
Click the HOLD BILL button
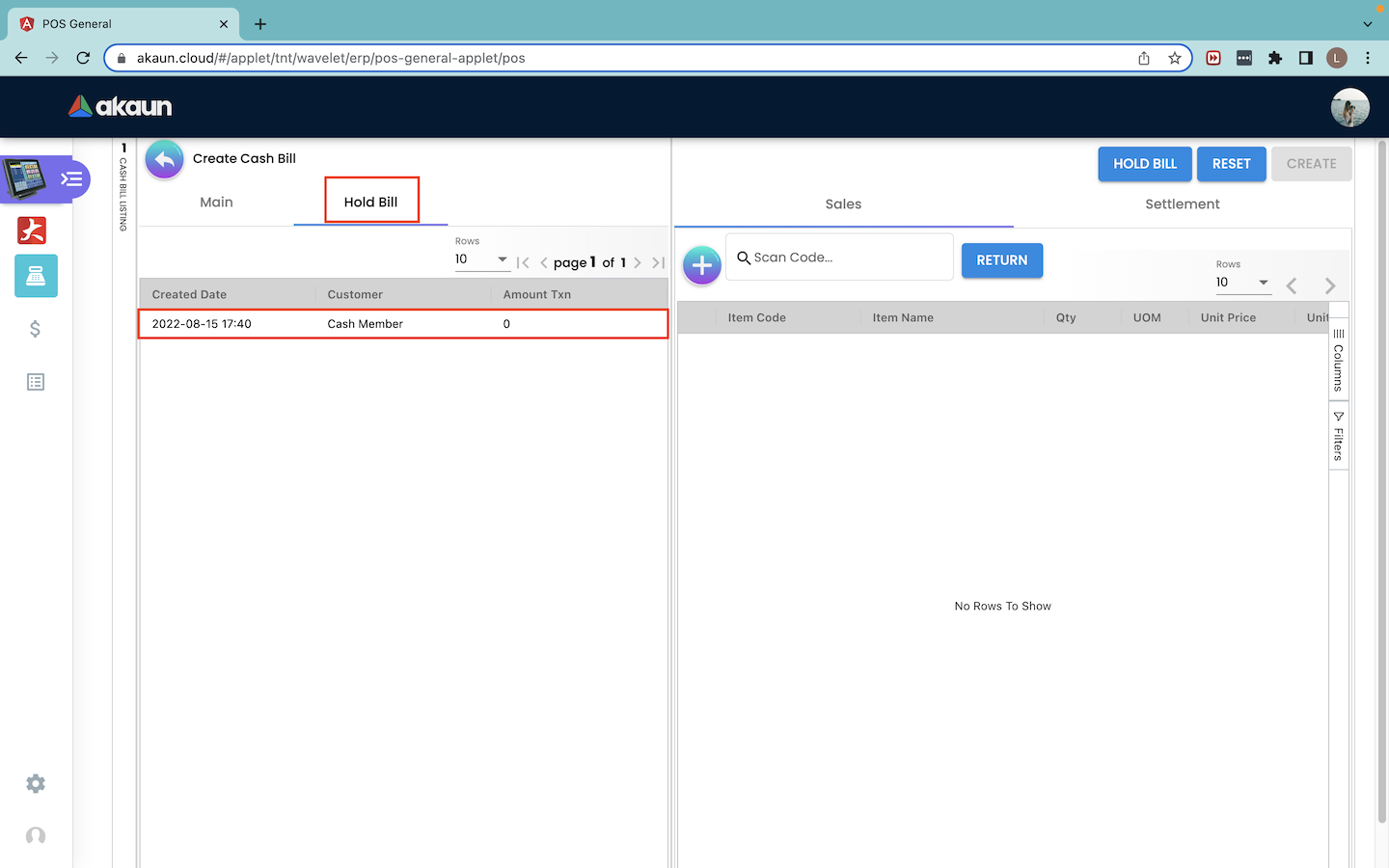click(1145, 164)
